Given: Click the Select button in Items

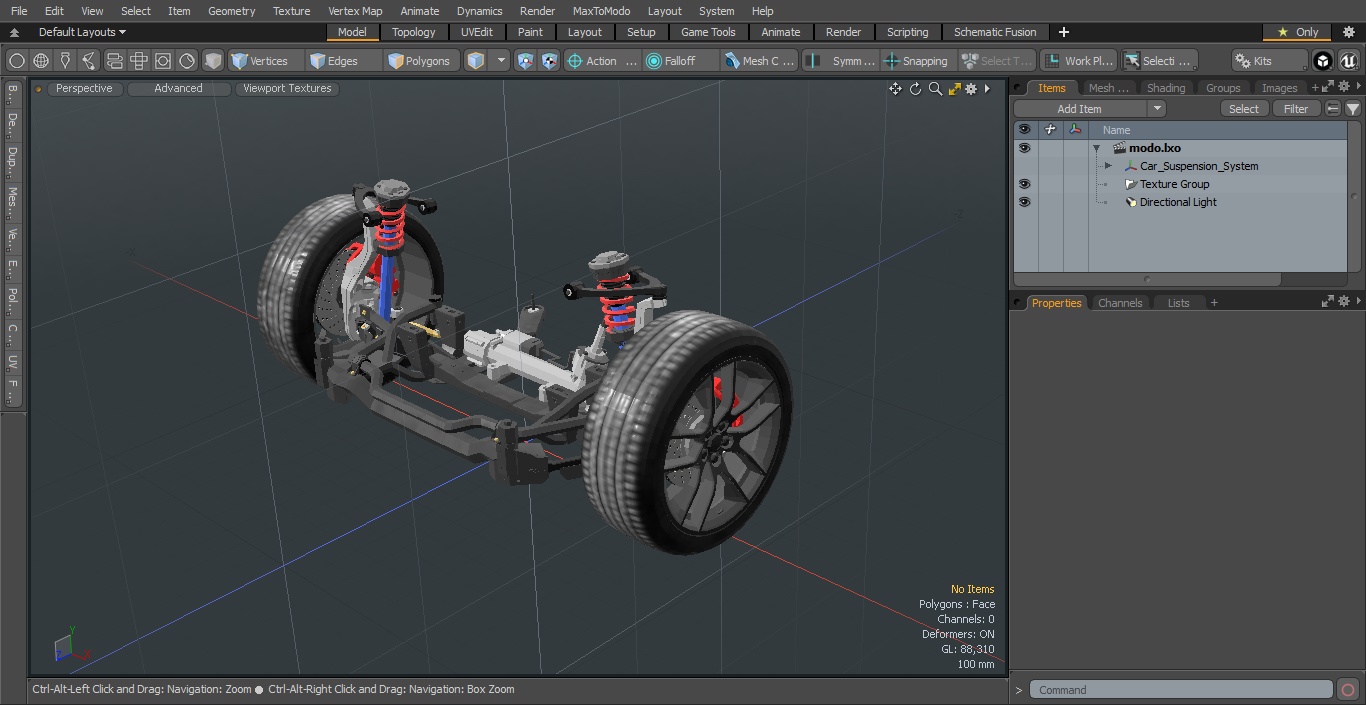Looking at the screenshot, I should 1244,109.
